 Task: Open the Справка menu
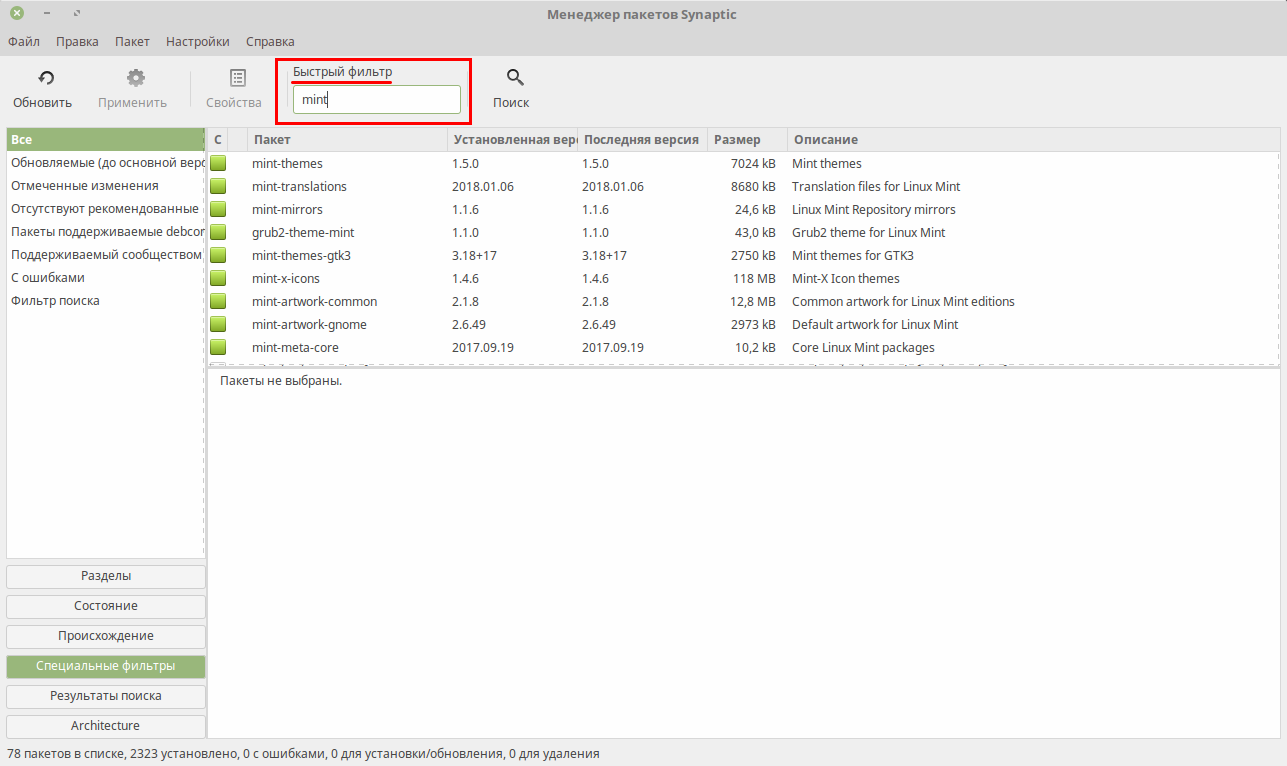pyautogui.click(x=270, y=41)
